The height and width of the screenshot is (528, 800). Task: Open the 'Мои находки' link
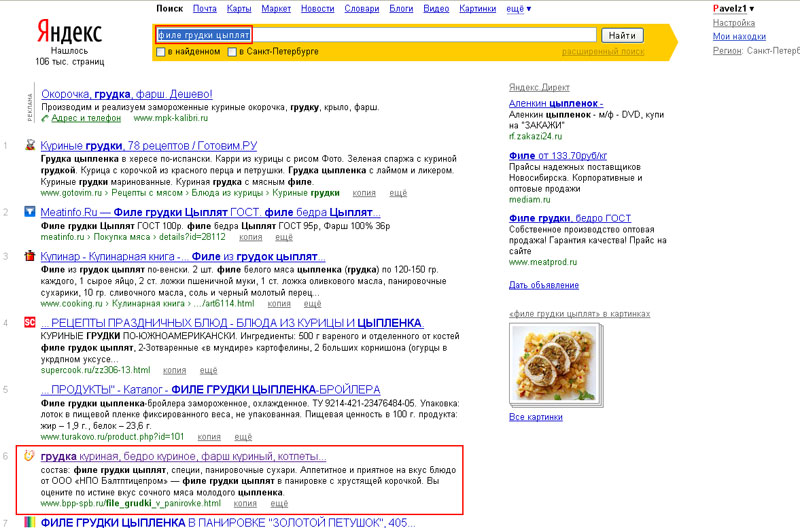click(739, 37)
